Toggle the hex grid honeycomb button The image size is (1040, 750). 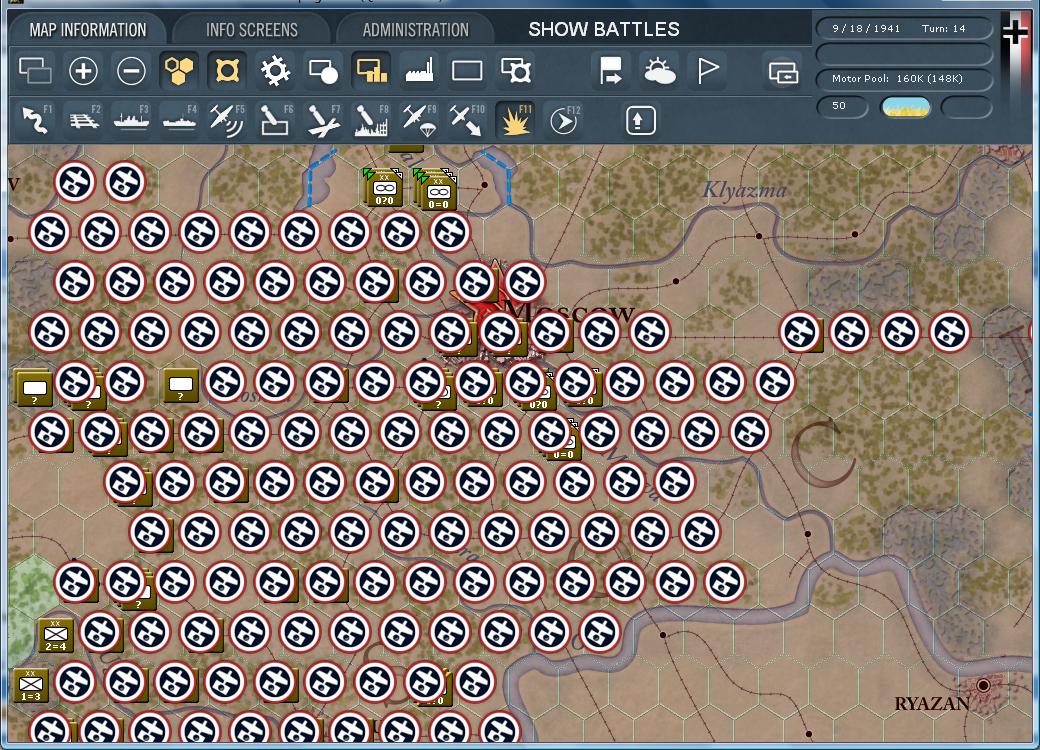(x=179, y=70)
